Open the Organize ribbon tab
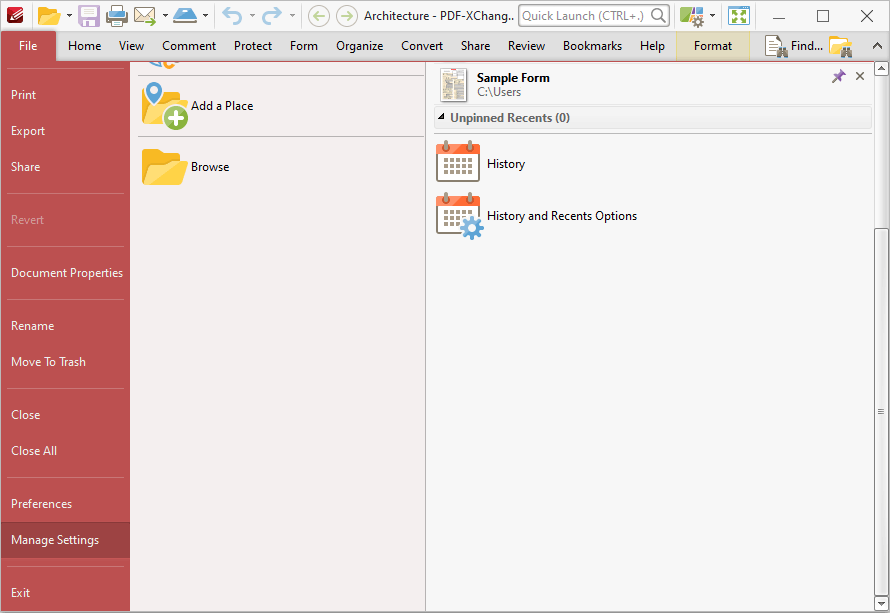 pyautogui.click(x=359, y=46)
